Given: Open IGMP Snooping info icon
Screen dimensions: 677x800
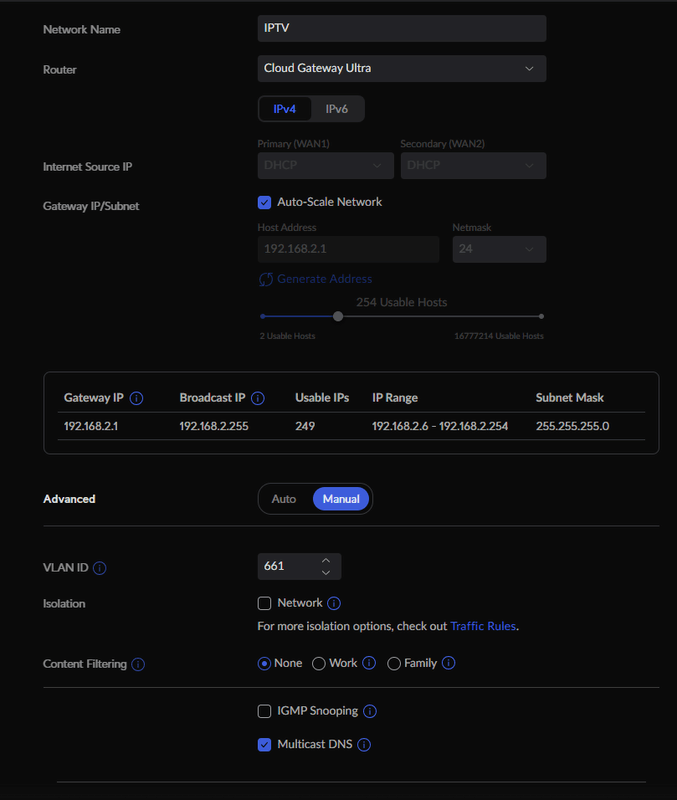Looking at the screenshot, I should coord(370,712).
